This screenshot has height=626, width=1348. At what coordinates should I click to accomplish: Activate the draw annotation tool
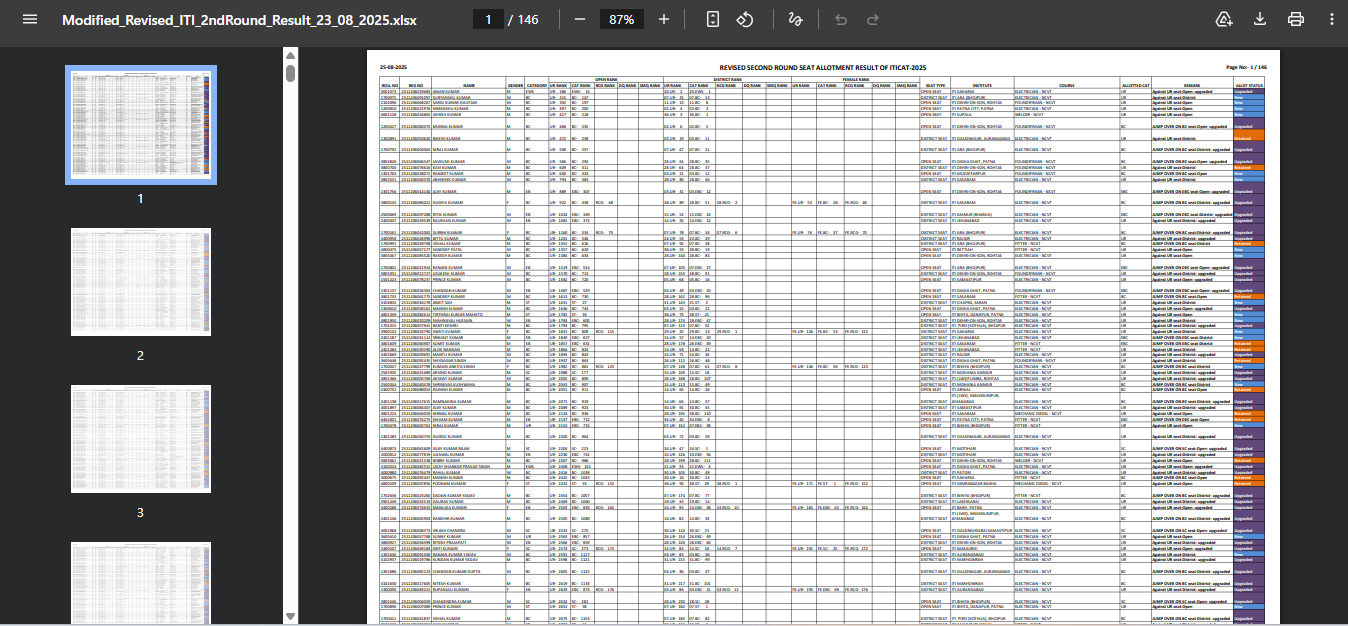[795, 20]
